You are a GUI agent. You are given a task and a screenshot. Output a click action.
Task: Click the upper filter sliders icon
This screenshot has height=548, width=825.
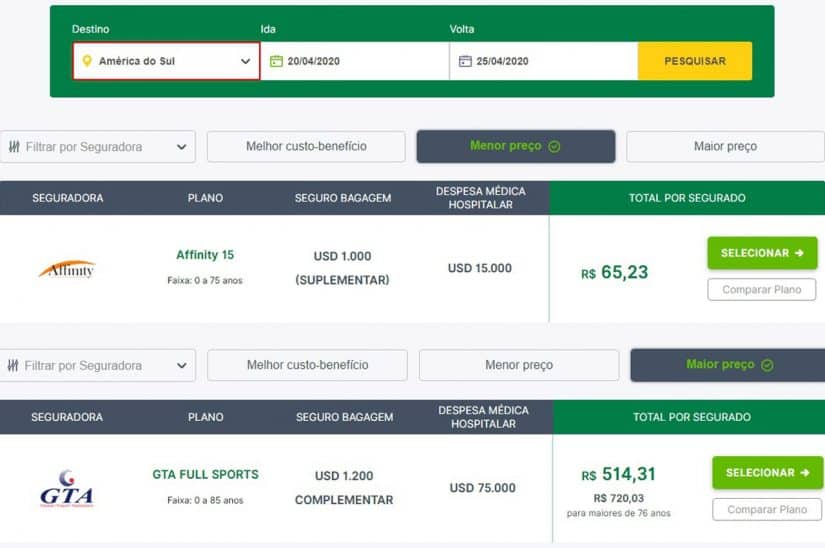pyautogui.click(x=13, y=147)
